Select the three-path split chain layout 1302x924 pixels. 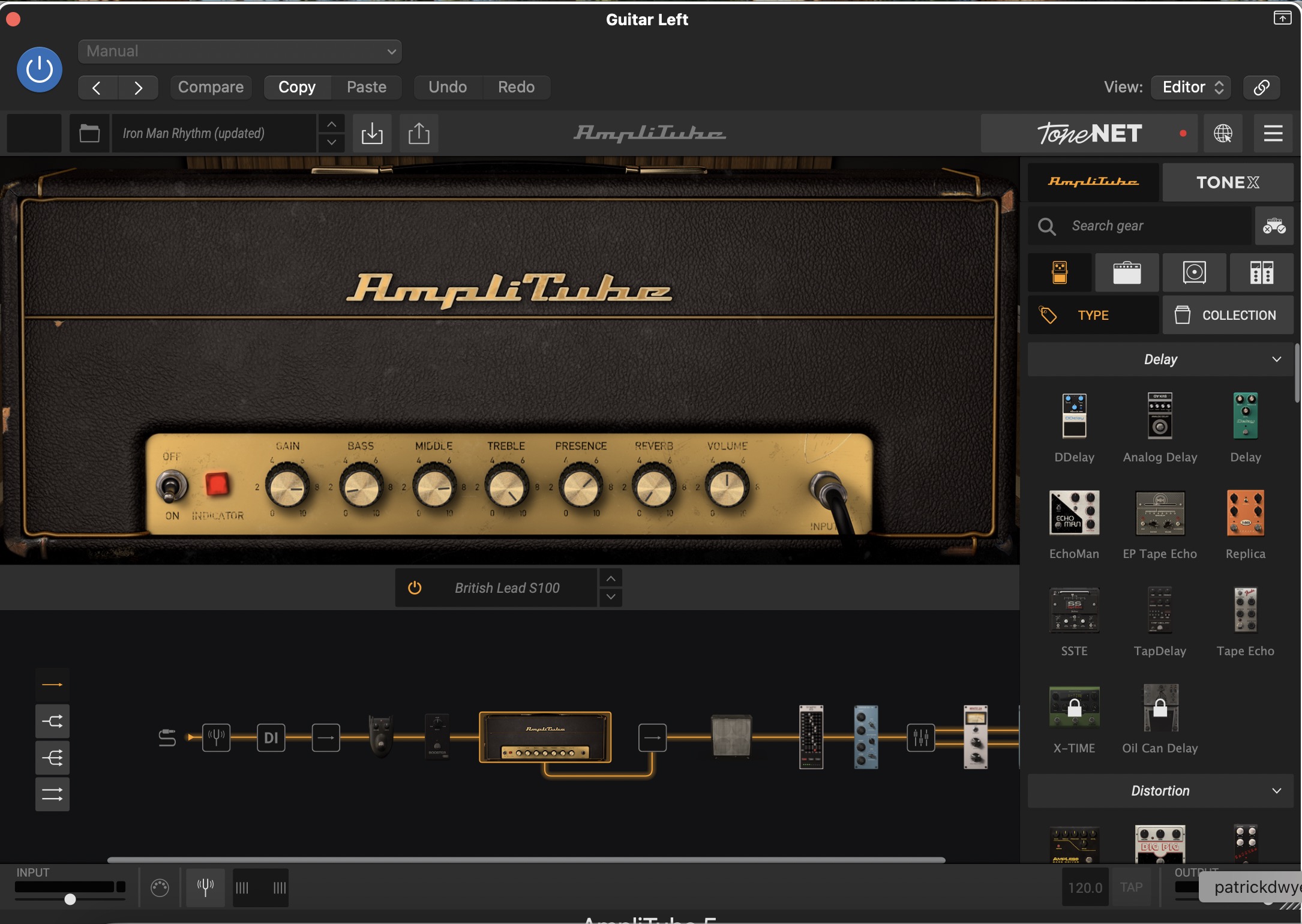pos(52,758)
